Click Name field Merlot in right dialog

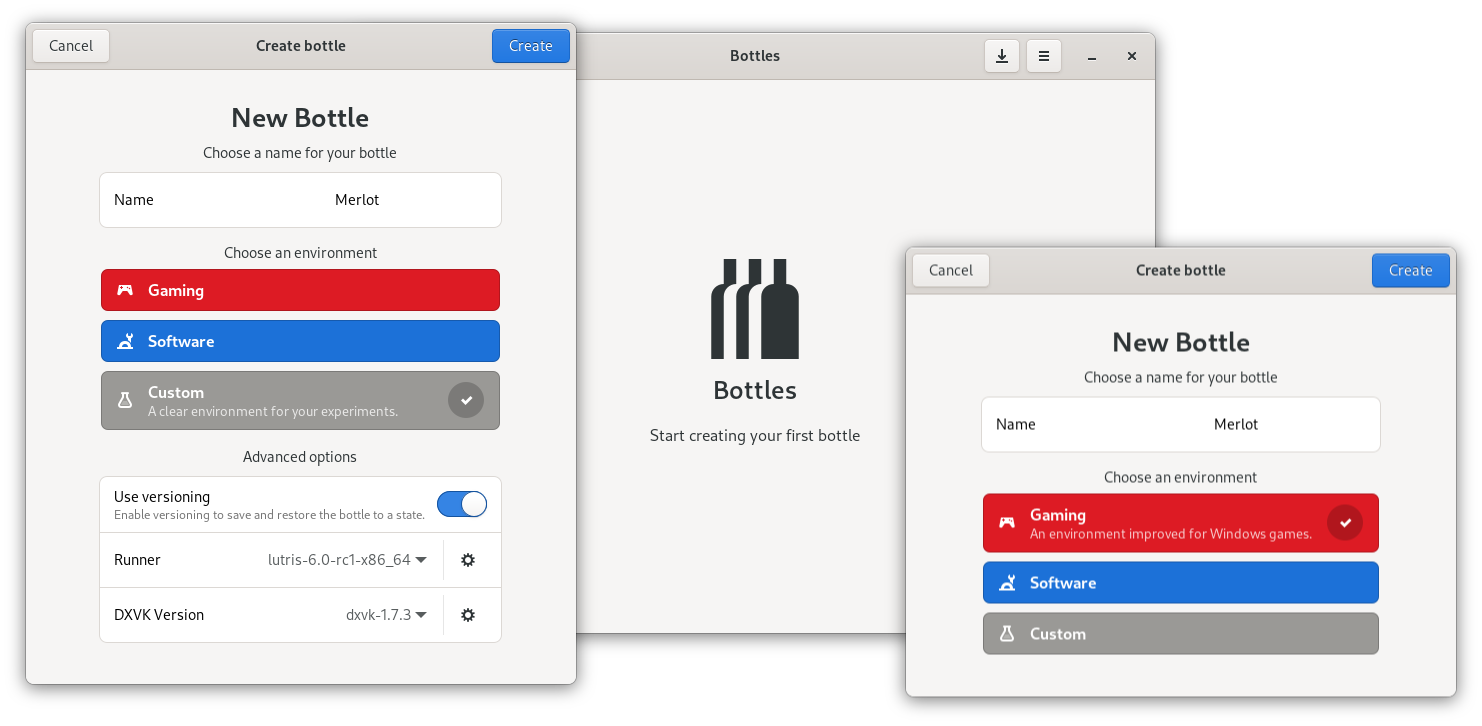click(x=1181, y=424)
